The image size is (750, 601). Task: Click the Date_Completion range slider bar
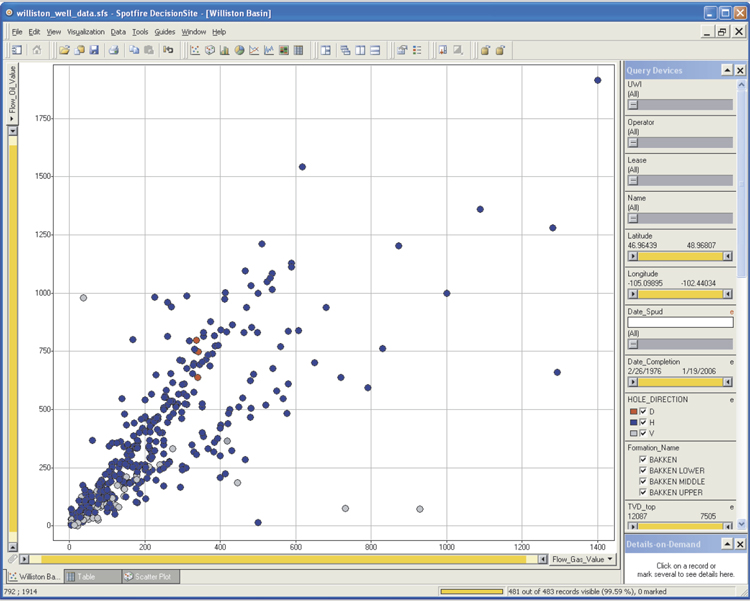(x=680, y=382)
